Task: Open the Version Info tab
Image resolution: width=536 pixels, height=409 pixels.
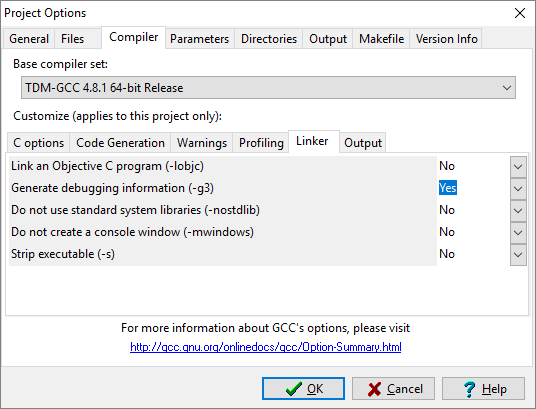Action: click(x=446, y=39)
